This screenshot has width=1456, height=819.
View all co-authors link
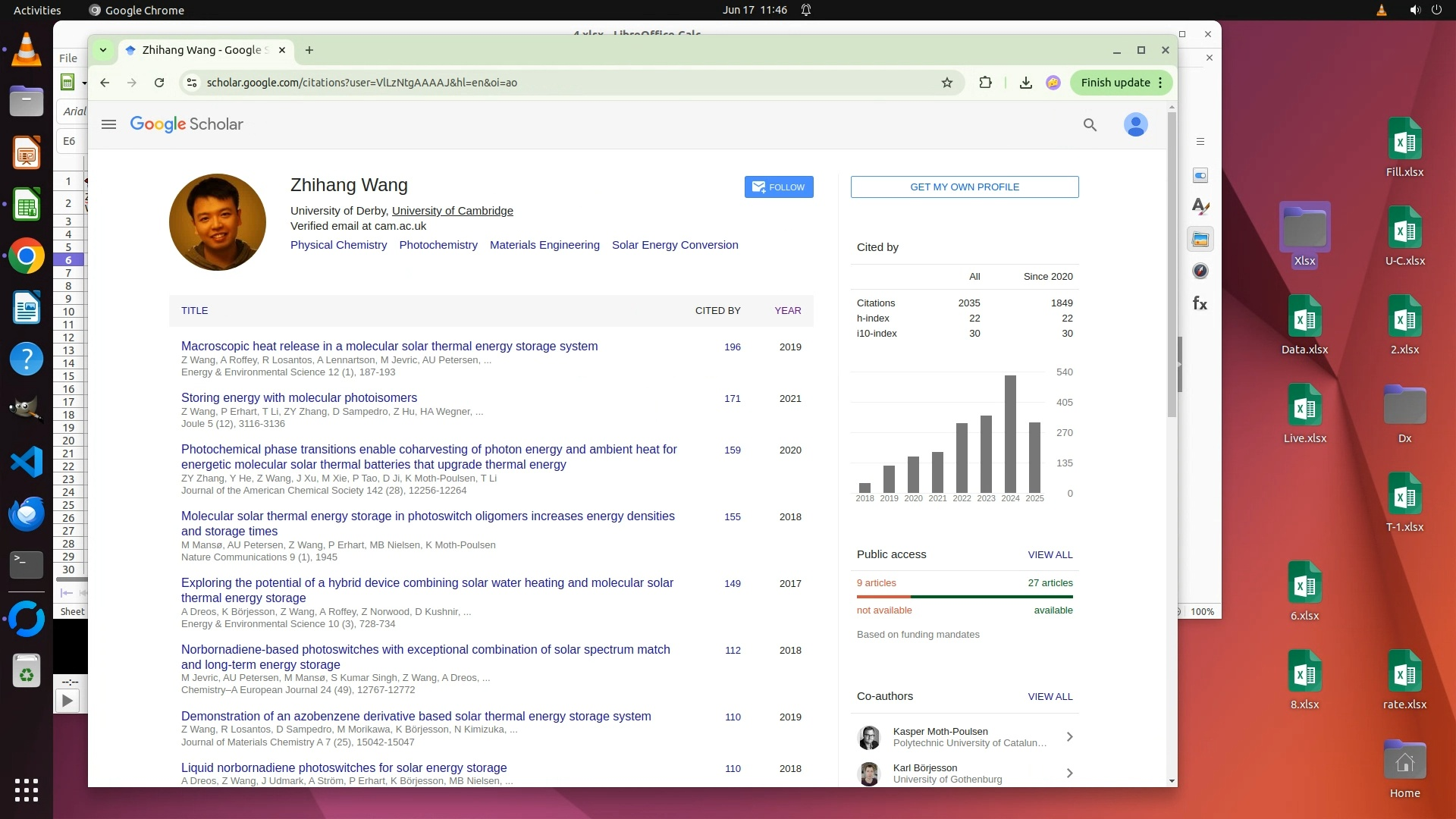1050,697
